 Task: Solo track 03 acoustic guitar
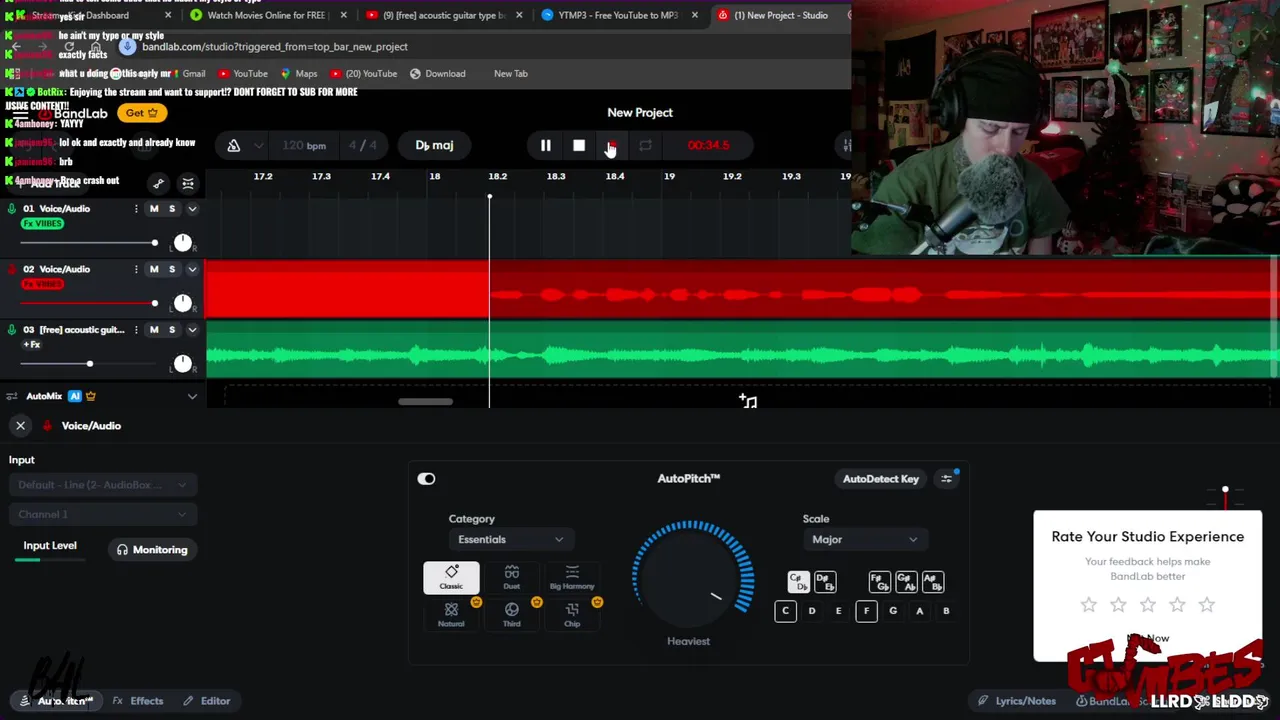172,330
